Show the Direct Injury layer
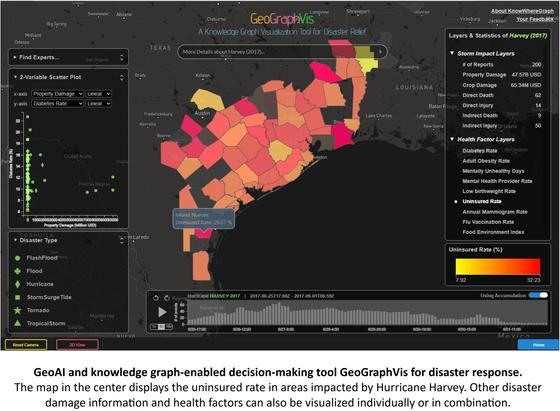This screenshot has height=411, width=560. [x=478, y=105]
